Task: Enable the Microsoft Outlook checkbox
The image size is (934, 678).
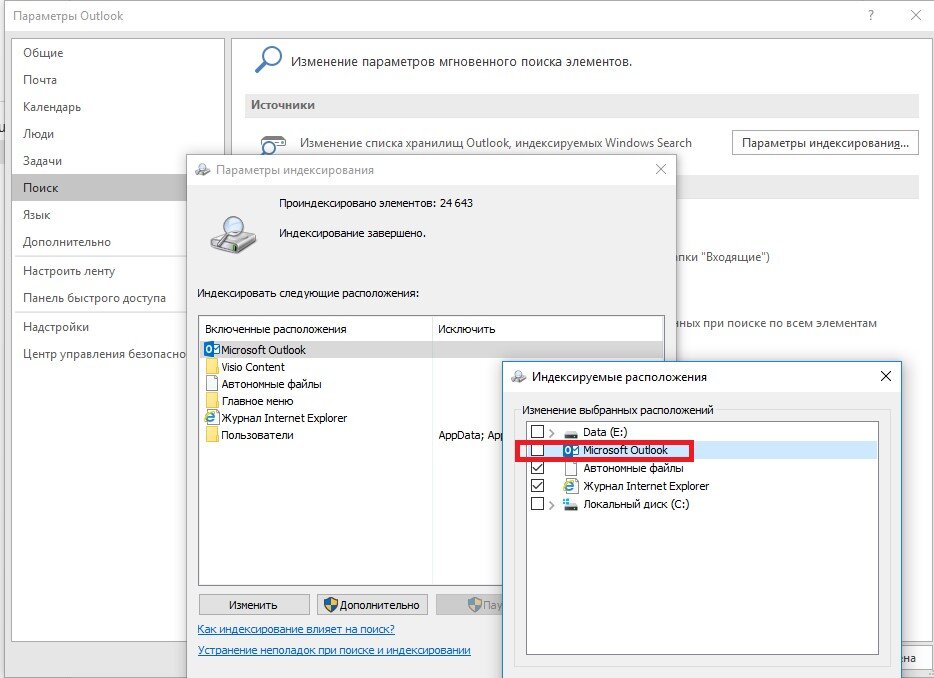Action: (537, 450)
